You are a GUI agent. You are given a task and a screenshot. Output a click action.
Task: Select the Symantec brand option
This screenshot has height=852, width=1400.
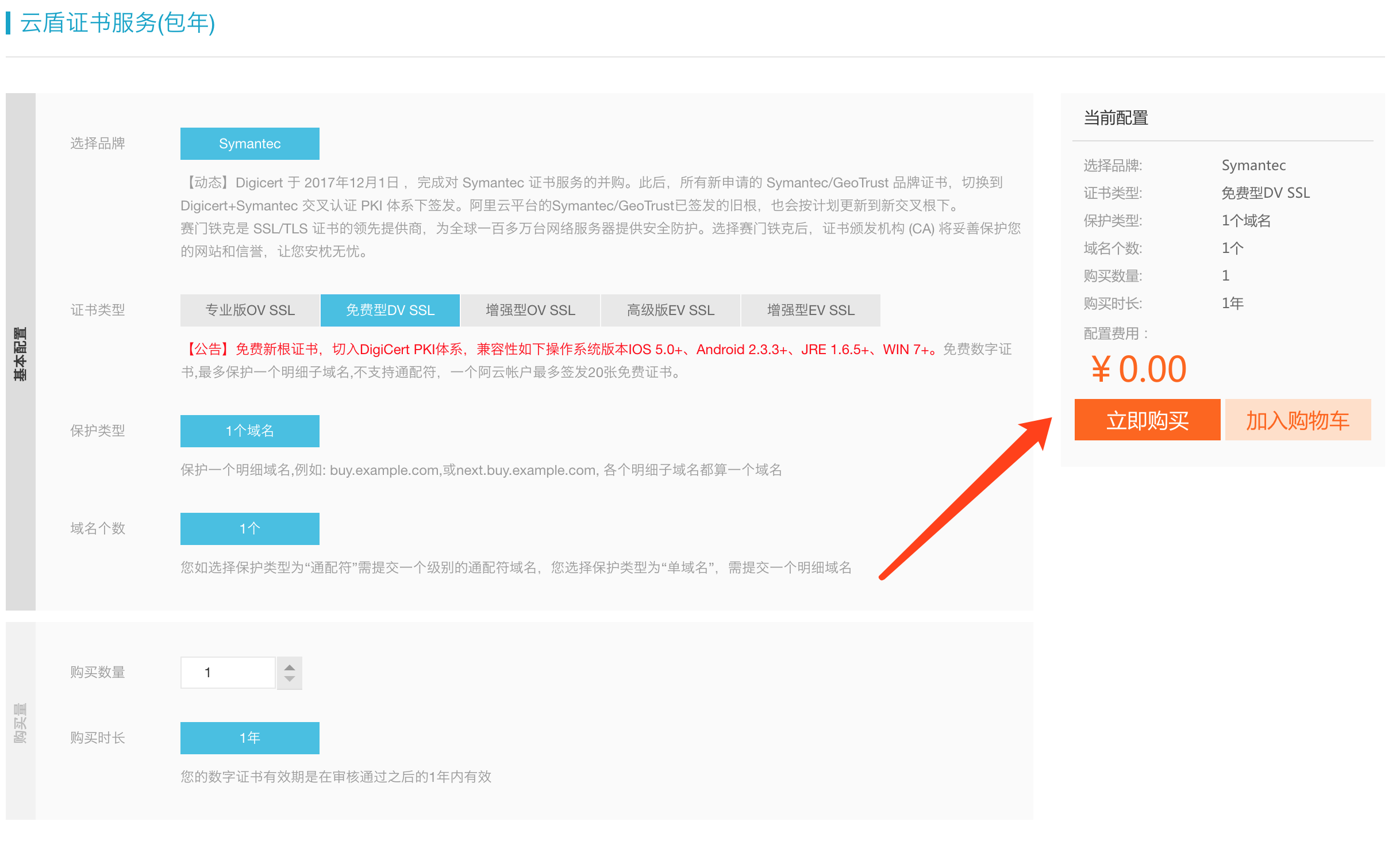[x=249, y=144]
